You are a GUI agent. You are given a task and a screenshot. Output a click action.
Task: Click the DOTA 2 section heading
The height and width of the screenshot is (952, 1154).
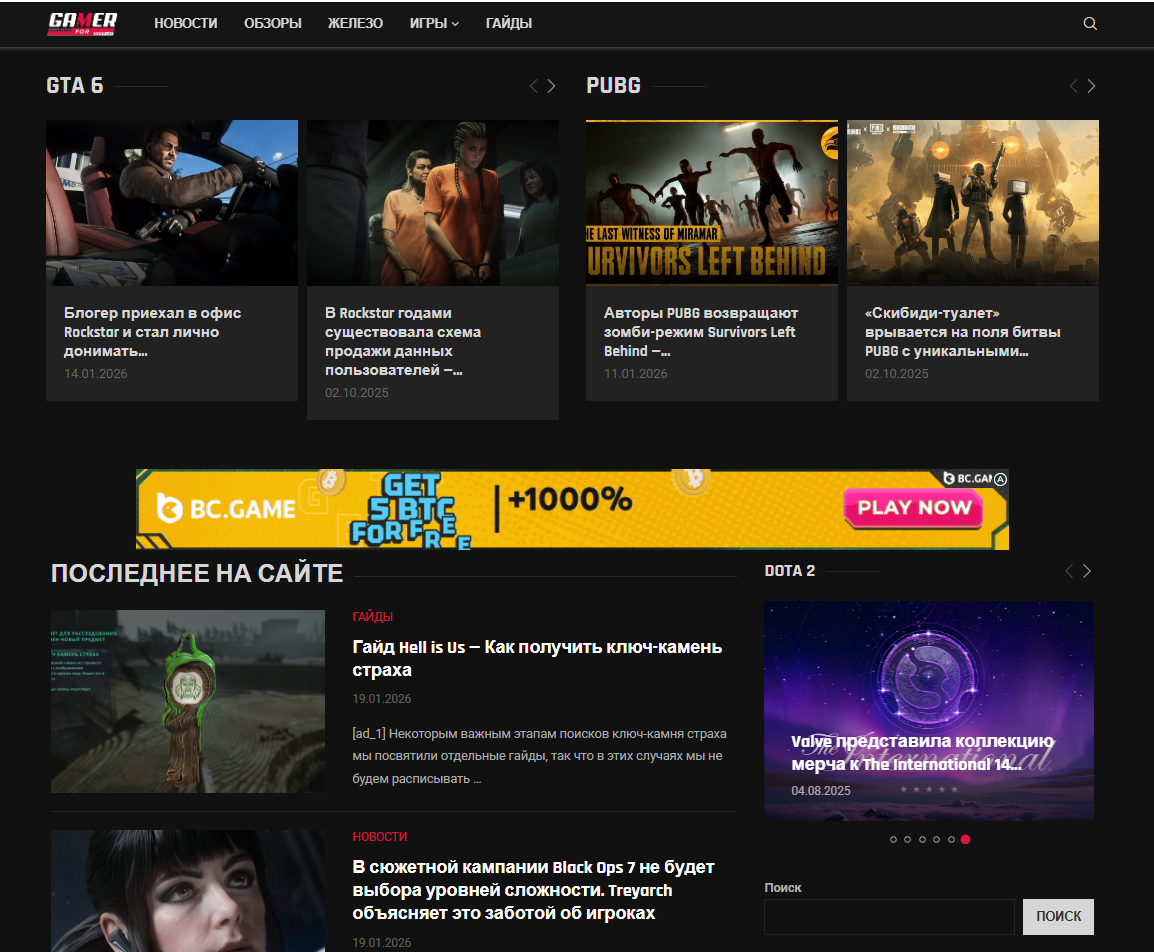tap(790, 571)
